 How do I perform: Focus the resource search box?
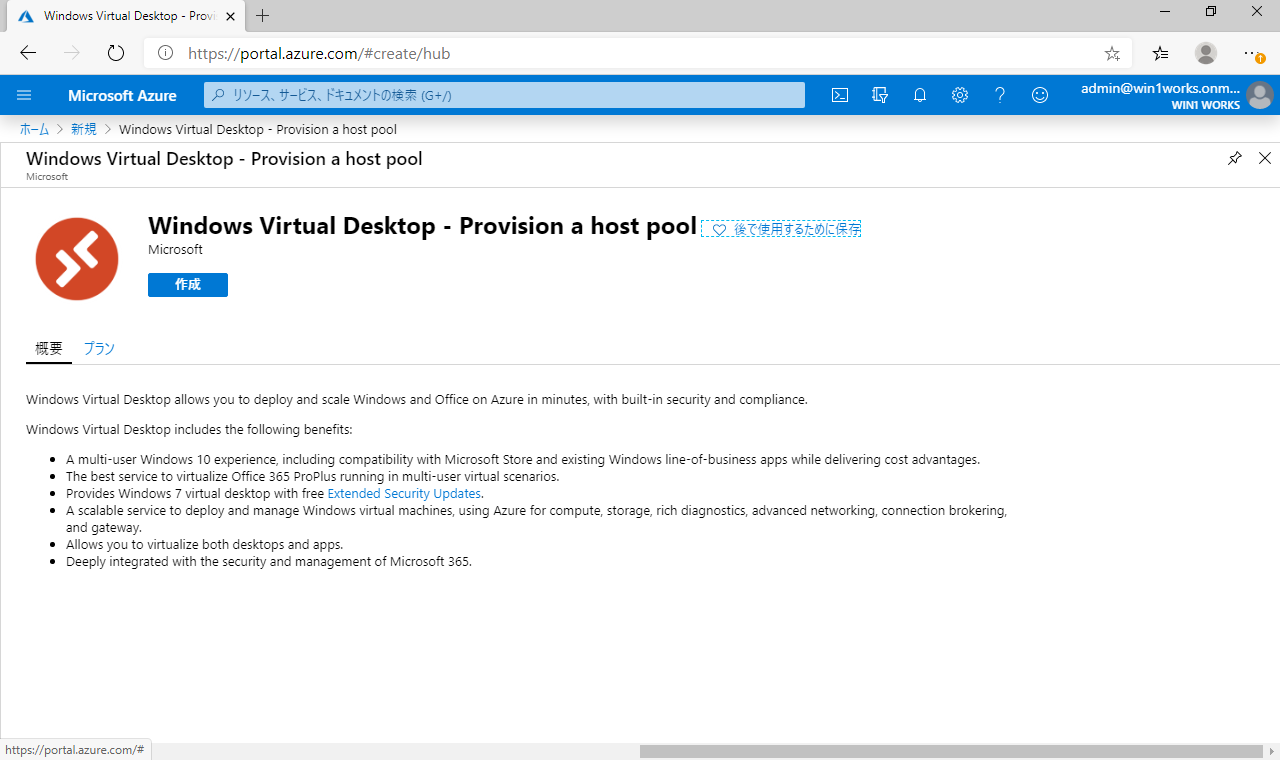click(505, 95)
